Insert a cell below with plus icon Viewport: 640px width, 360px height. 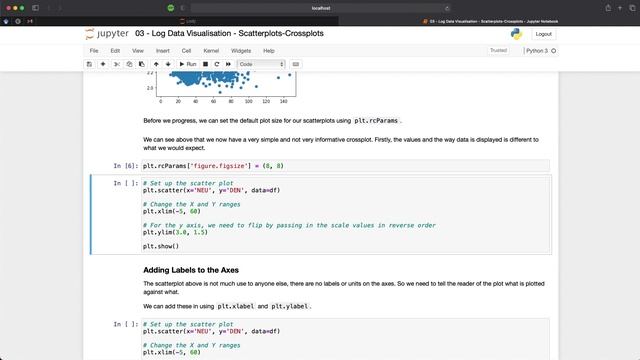pyautogui.click(x=103, y=64)
